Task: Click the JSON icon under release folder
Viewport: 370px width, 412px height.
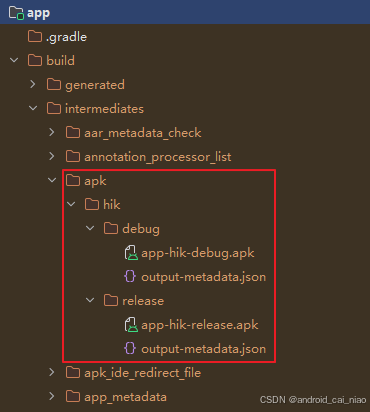Action: [130, 349]
